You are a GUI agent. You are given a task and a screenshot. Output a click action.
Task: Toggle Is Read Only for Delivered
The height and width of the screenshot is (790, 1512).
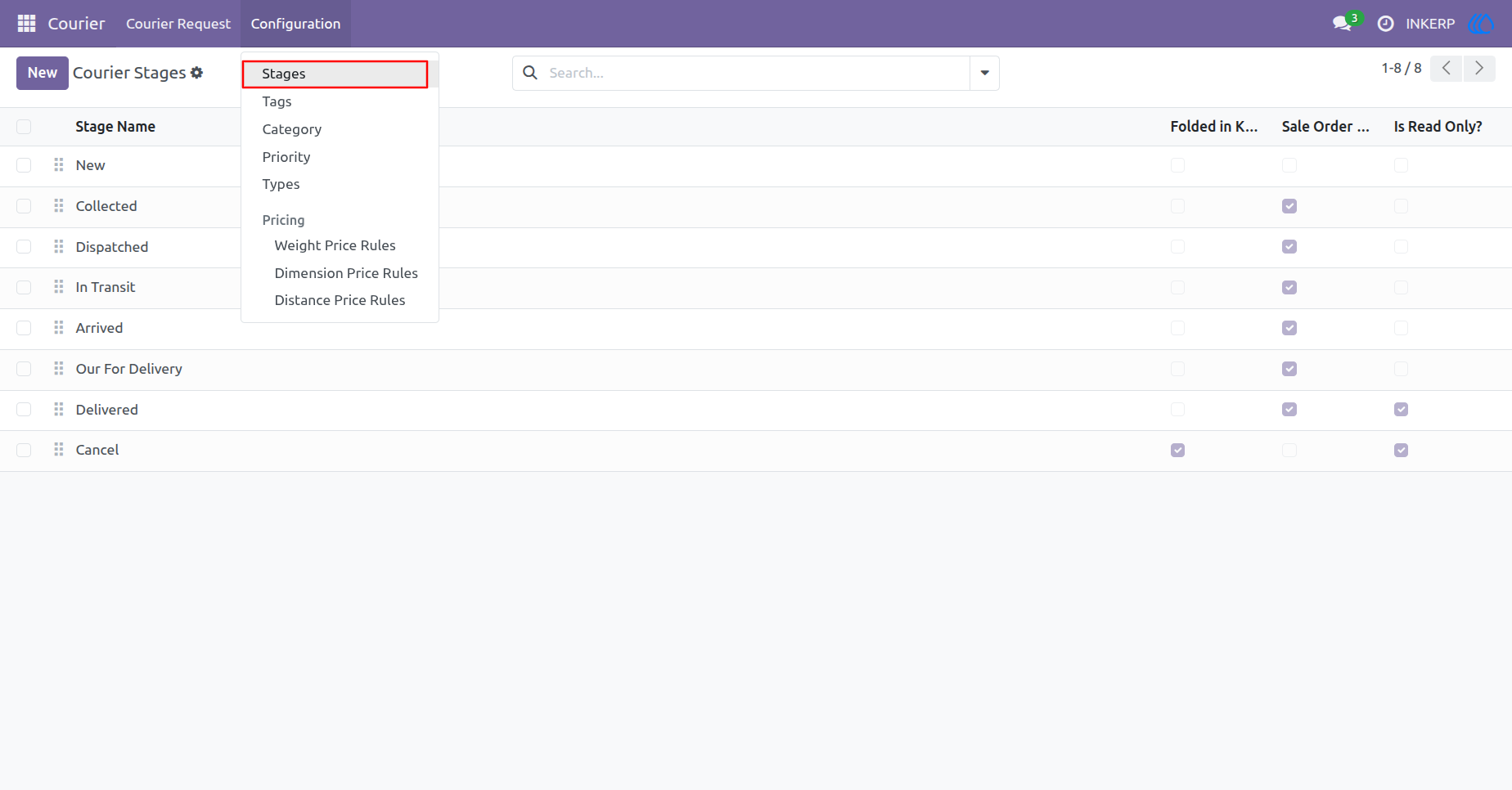[x=1401, y=409]
